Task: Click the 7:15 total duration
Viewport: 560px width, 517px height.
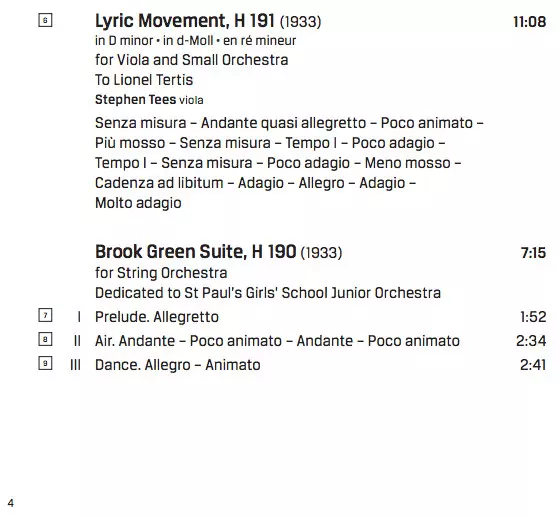Action: point(533,253)
